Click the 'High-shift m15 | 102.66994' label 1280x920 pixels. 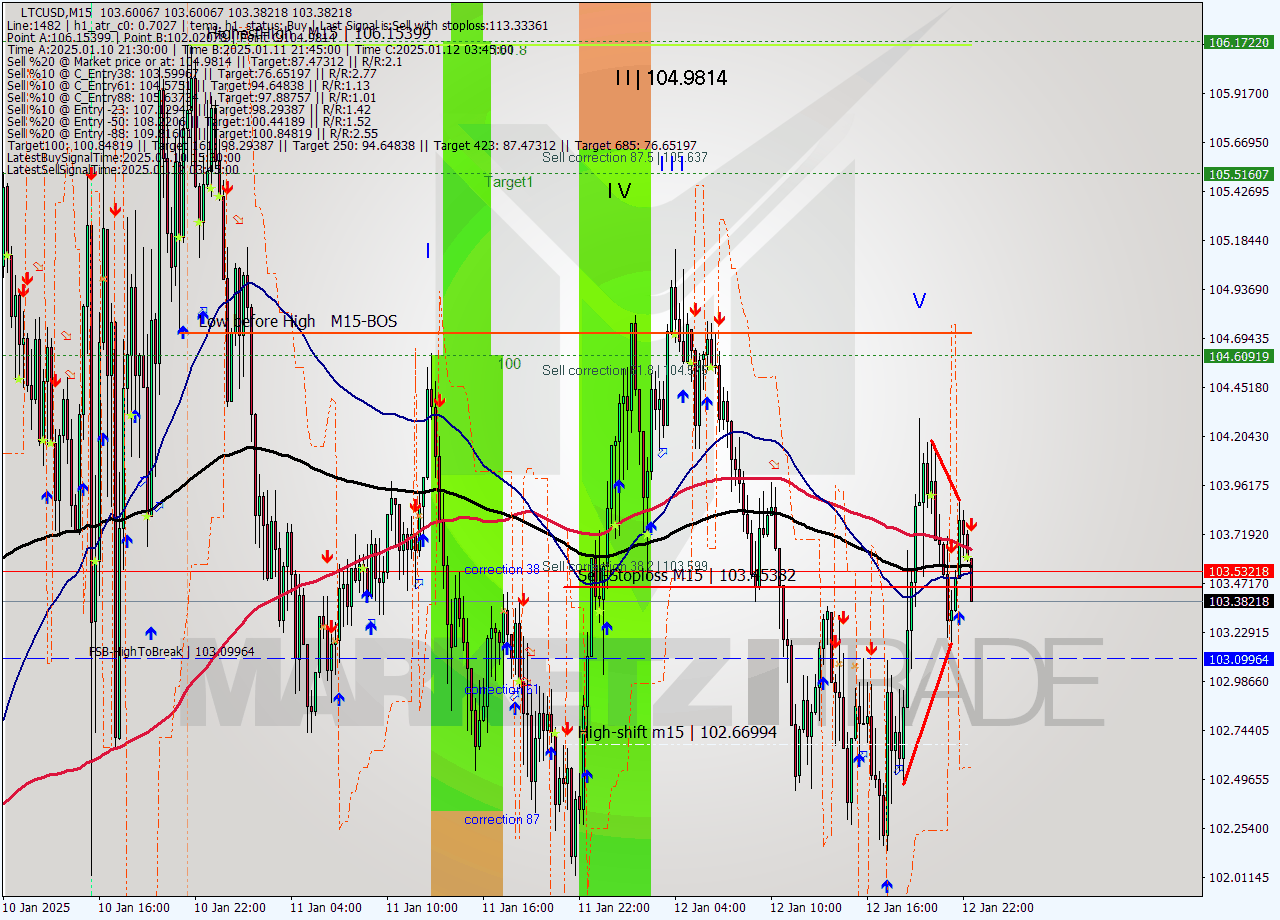click(x=677, y=732)
